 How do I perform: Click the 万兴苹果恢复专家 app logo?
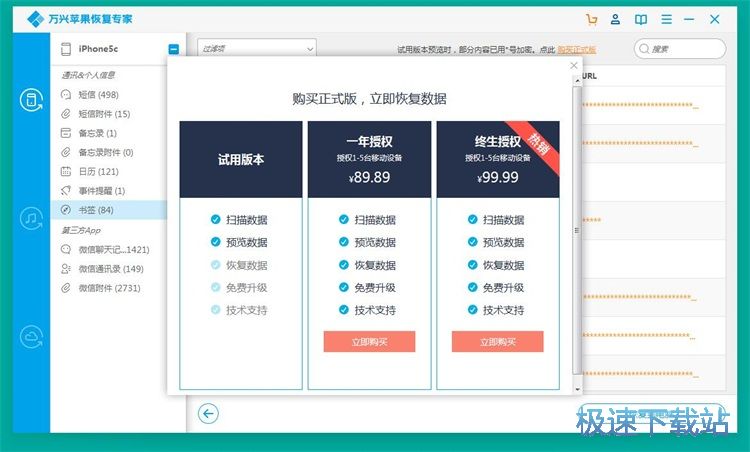click(80, 19)
